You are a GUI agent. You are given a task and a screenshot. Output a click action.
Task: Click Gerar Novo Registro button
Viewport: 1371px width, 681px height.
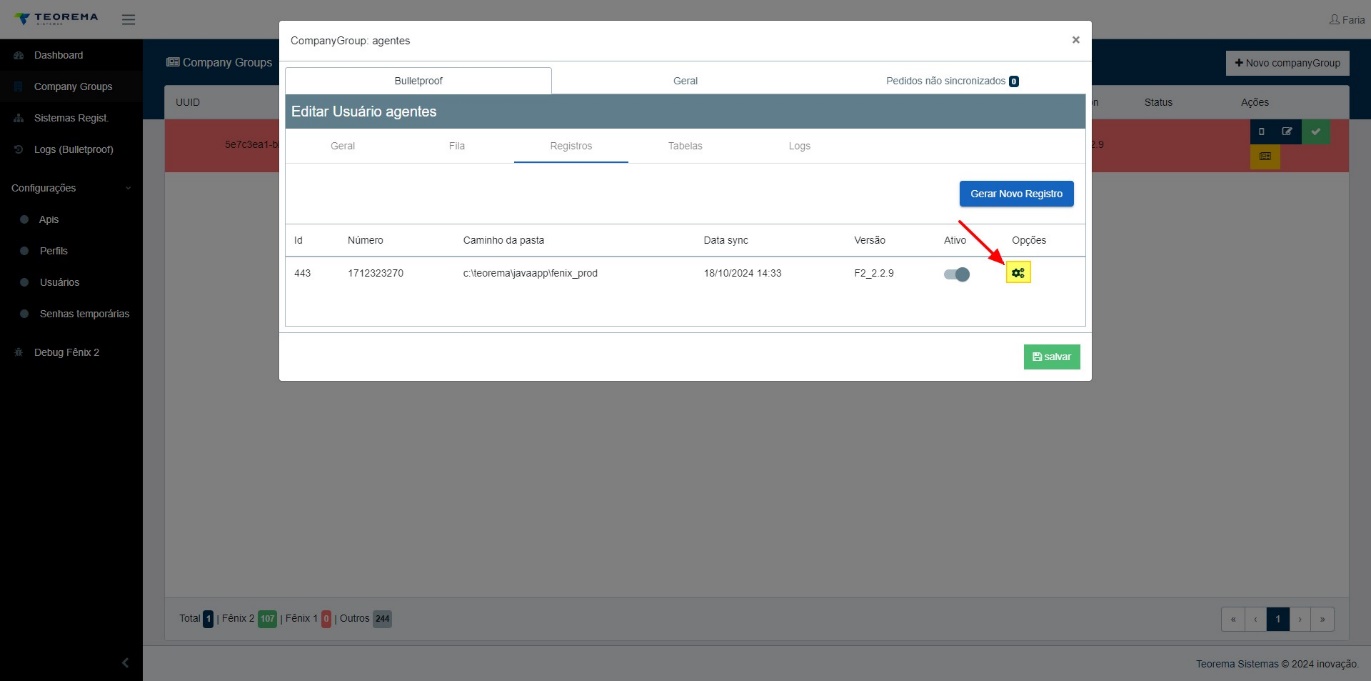1016,194
